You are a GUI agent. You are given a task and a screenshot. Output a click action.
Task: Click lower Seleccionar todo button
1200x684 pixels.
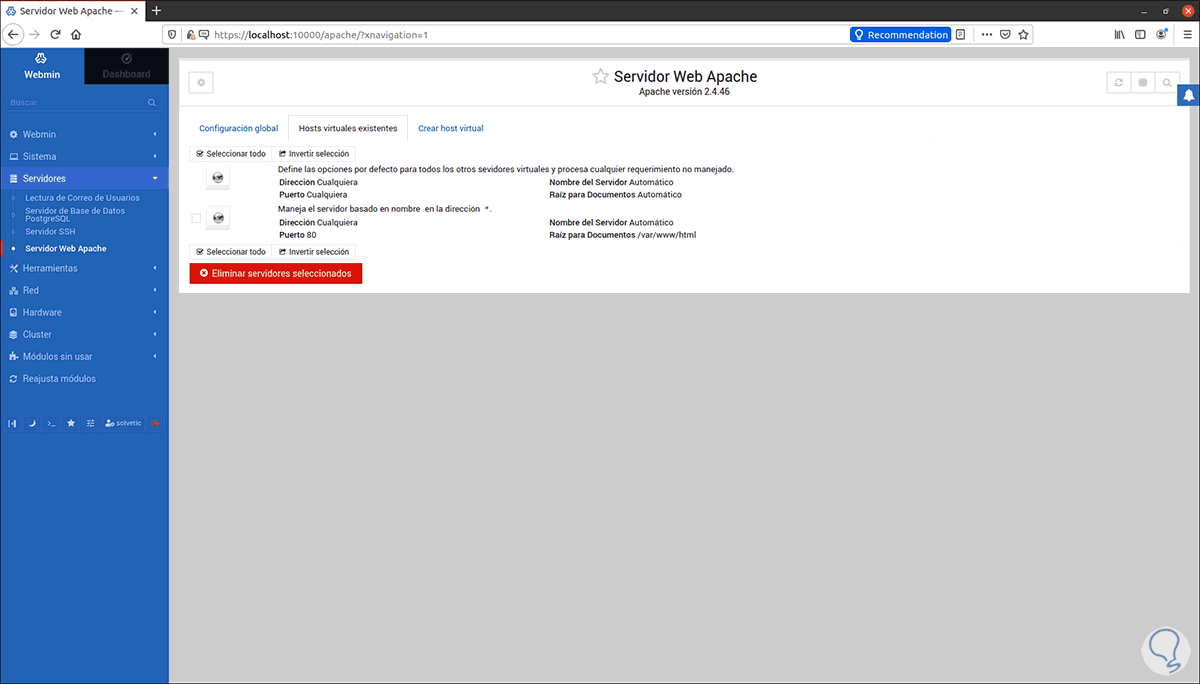coord(231,252)
